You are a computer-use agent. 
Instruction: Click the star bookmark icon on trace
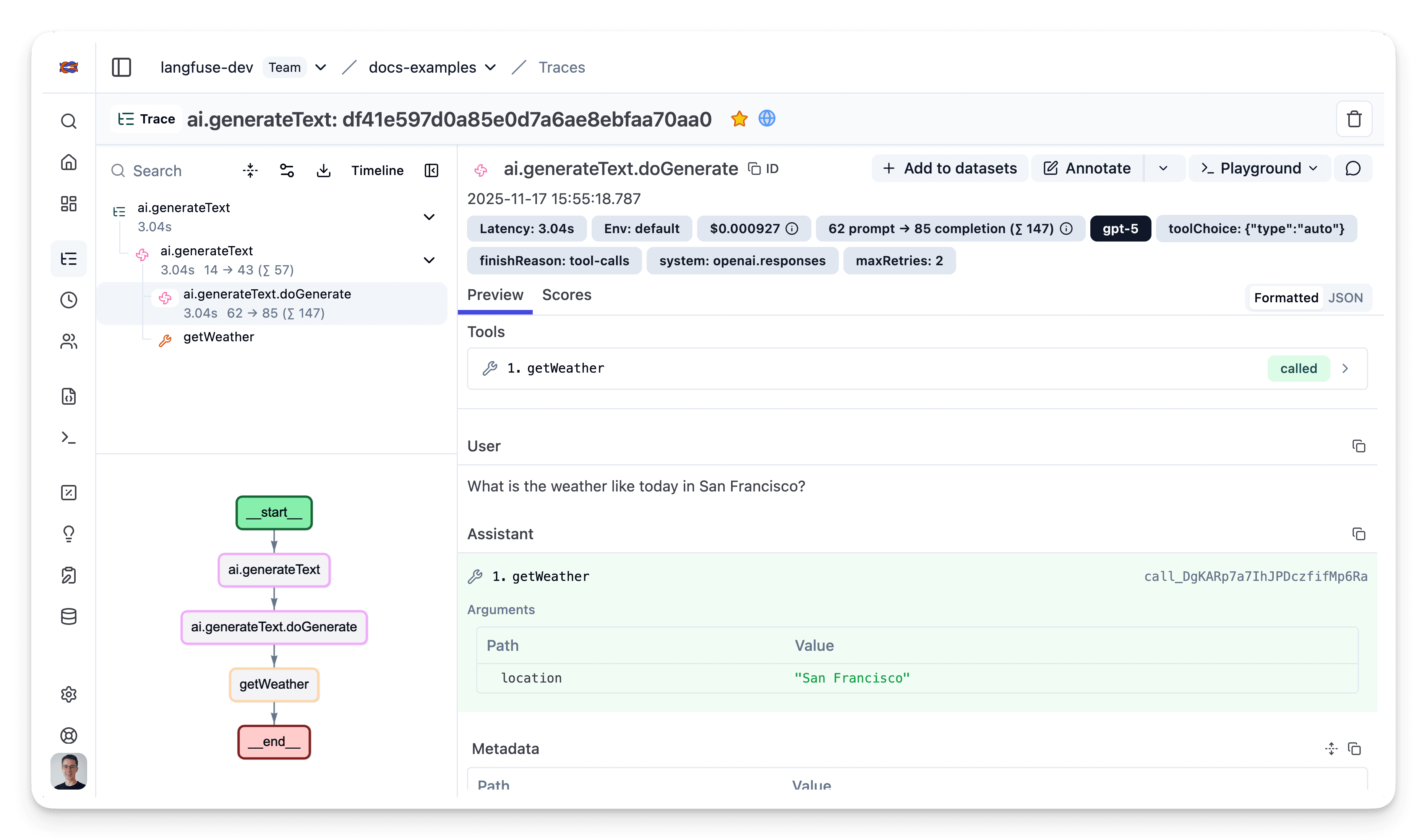[739, 119]
